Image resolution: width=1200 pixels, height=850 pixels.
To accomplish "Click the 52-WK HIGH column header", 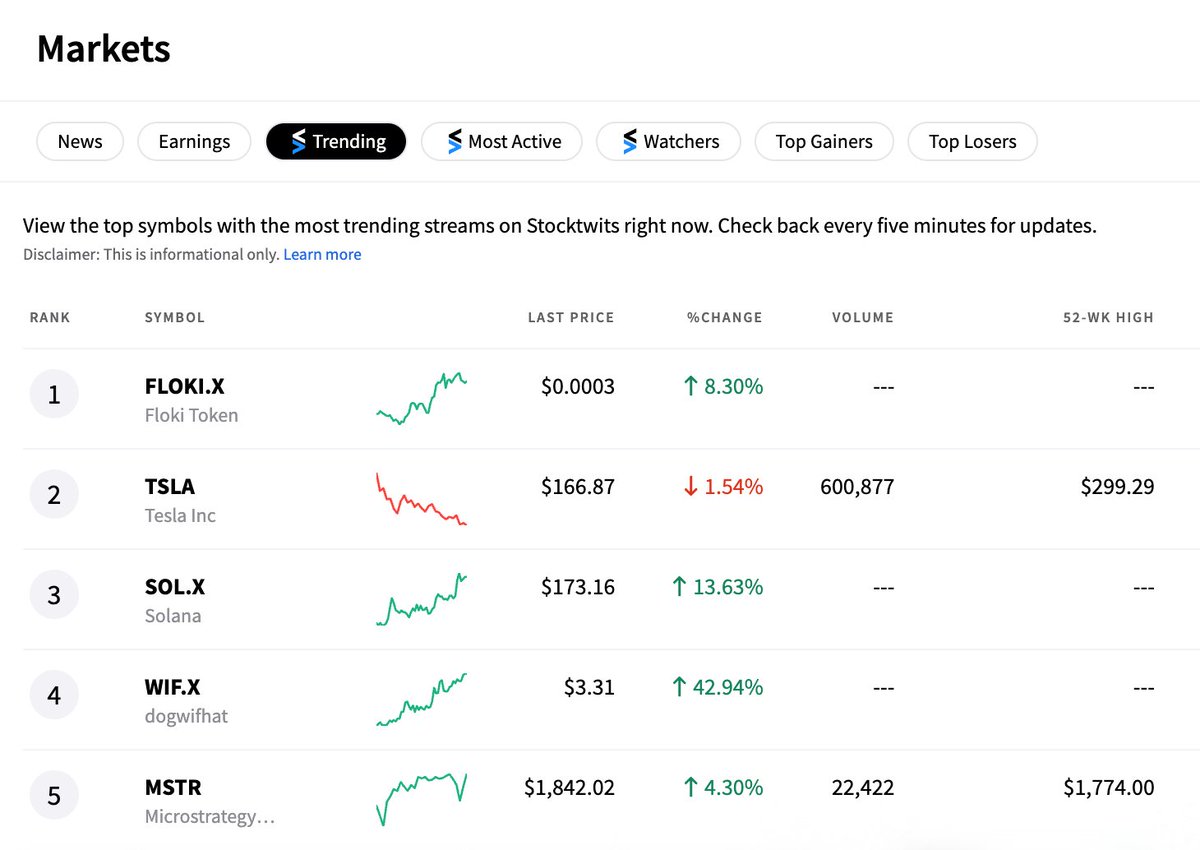I will [x=1108, y=317].
